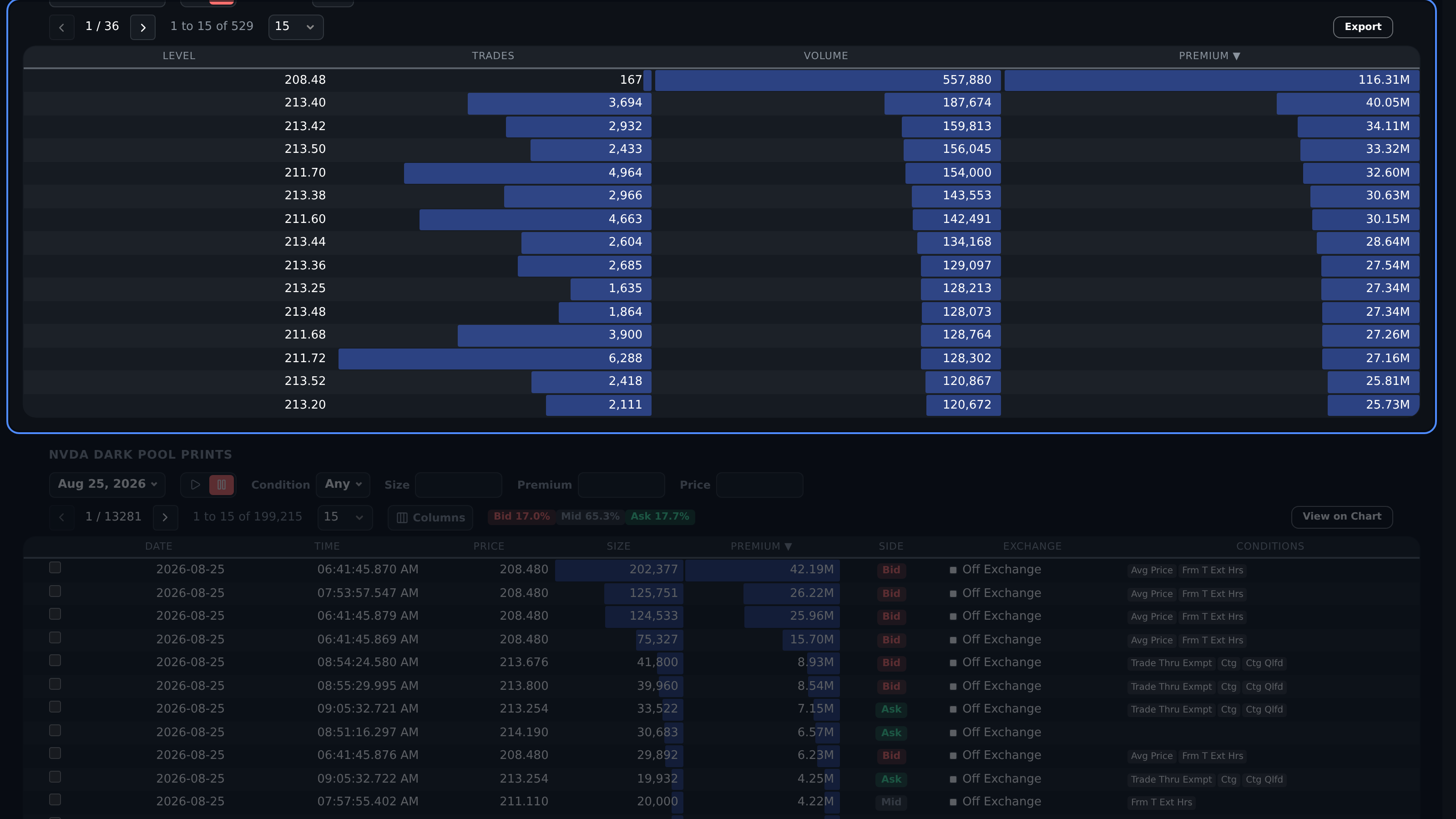Image resolution: width=1456 pixels, height=819 pixels.
Task: Click the Premium filter input
Action: (621, 485)
